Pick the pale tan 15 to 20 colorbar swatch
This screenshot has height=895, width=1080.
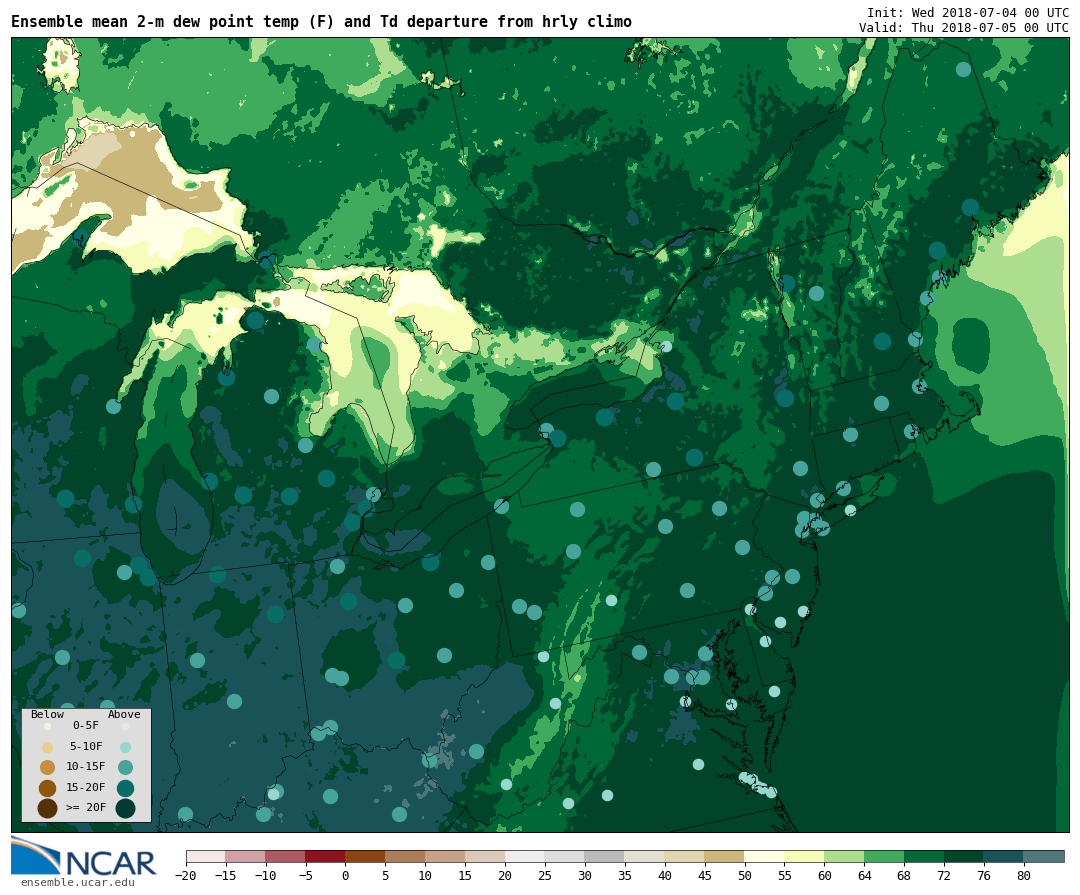click(x=485, y=856)
